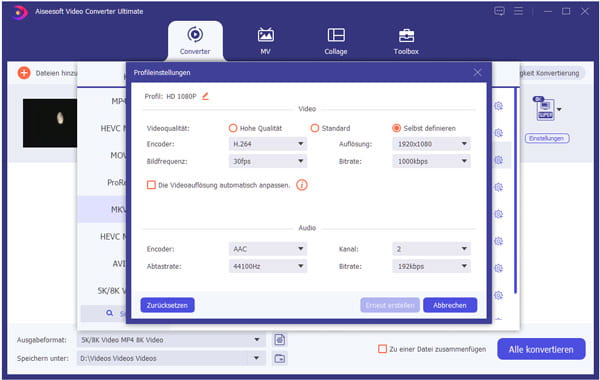
Task: Select the MP4 format in list
Action: pyautogui.click(x=102, y=101)
